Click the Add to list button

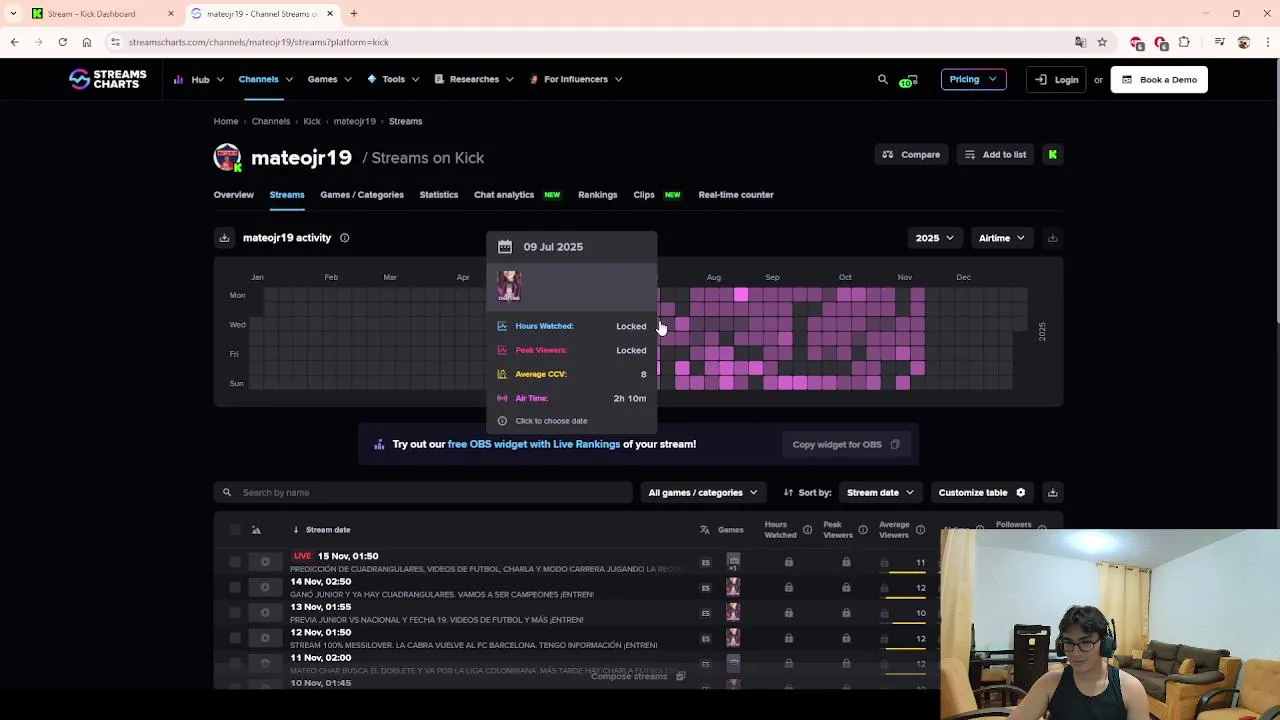pos(995,154)
